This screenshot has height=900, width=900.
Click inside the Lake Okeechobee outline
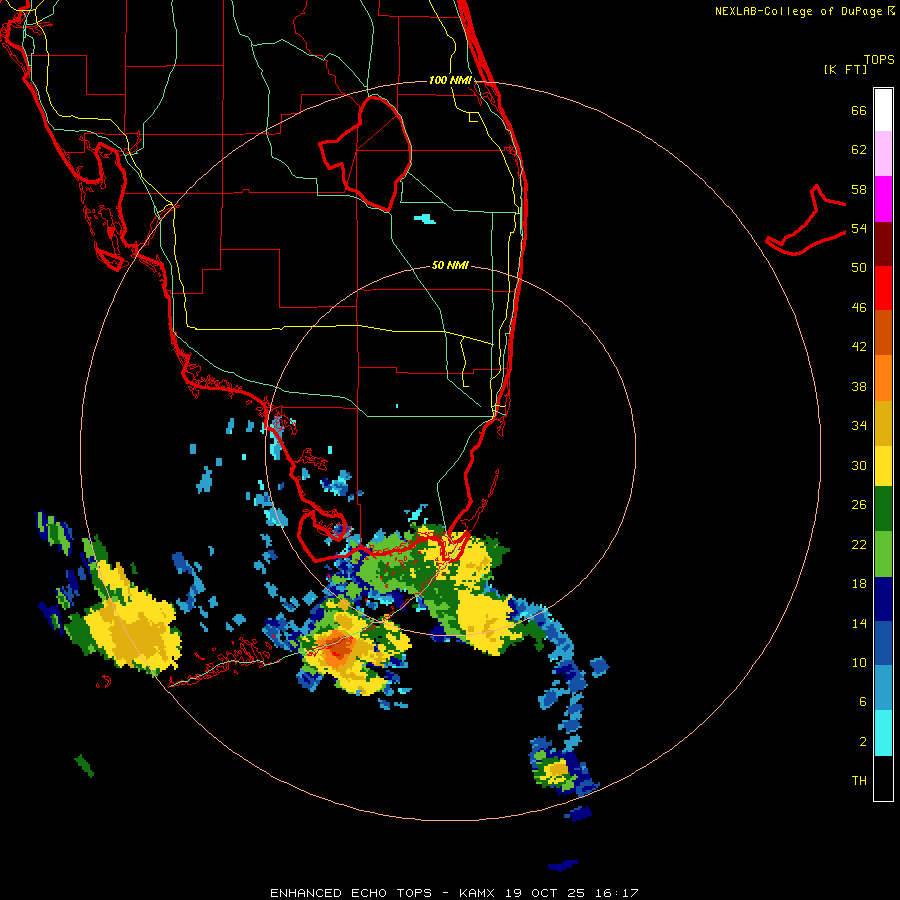[376, 155]
